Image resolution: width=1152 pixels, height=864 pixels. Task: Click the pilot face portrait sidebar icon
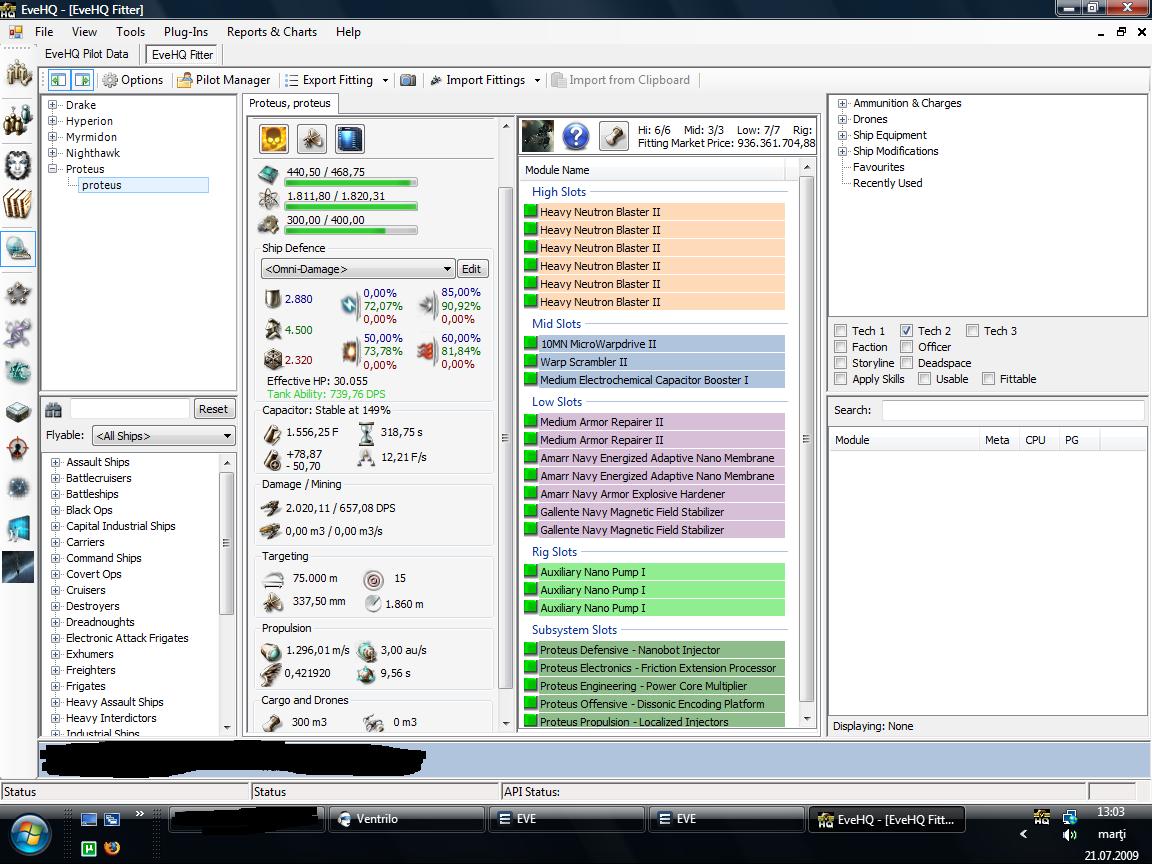coord(18,165)
